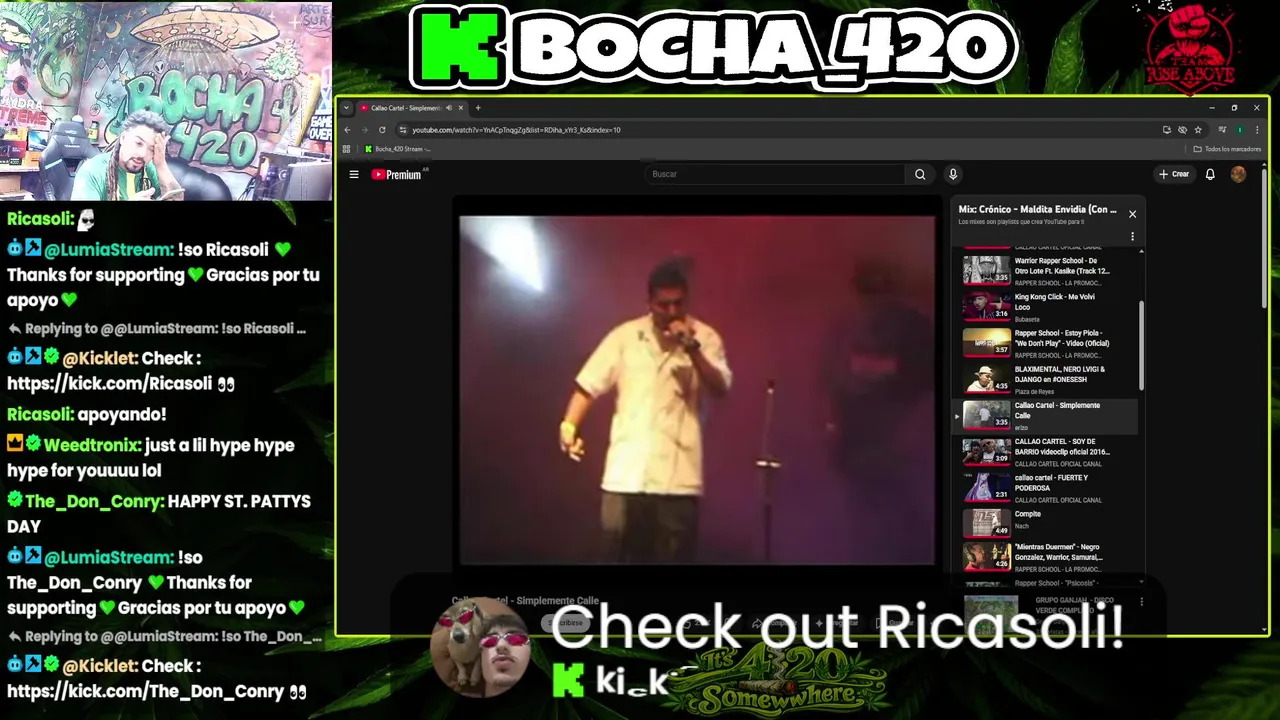Open a new browser tab with plus
This screenshot has width=1280, height=720.
coord(478,108)
